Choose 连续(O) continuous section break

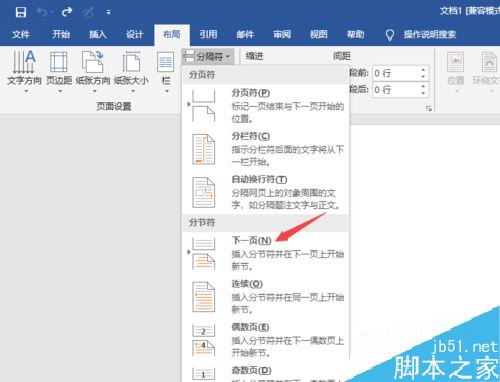pyautogui.click(x=265, y=297)
